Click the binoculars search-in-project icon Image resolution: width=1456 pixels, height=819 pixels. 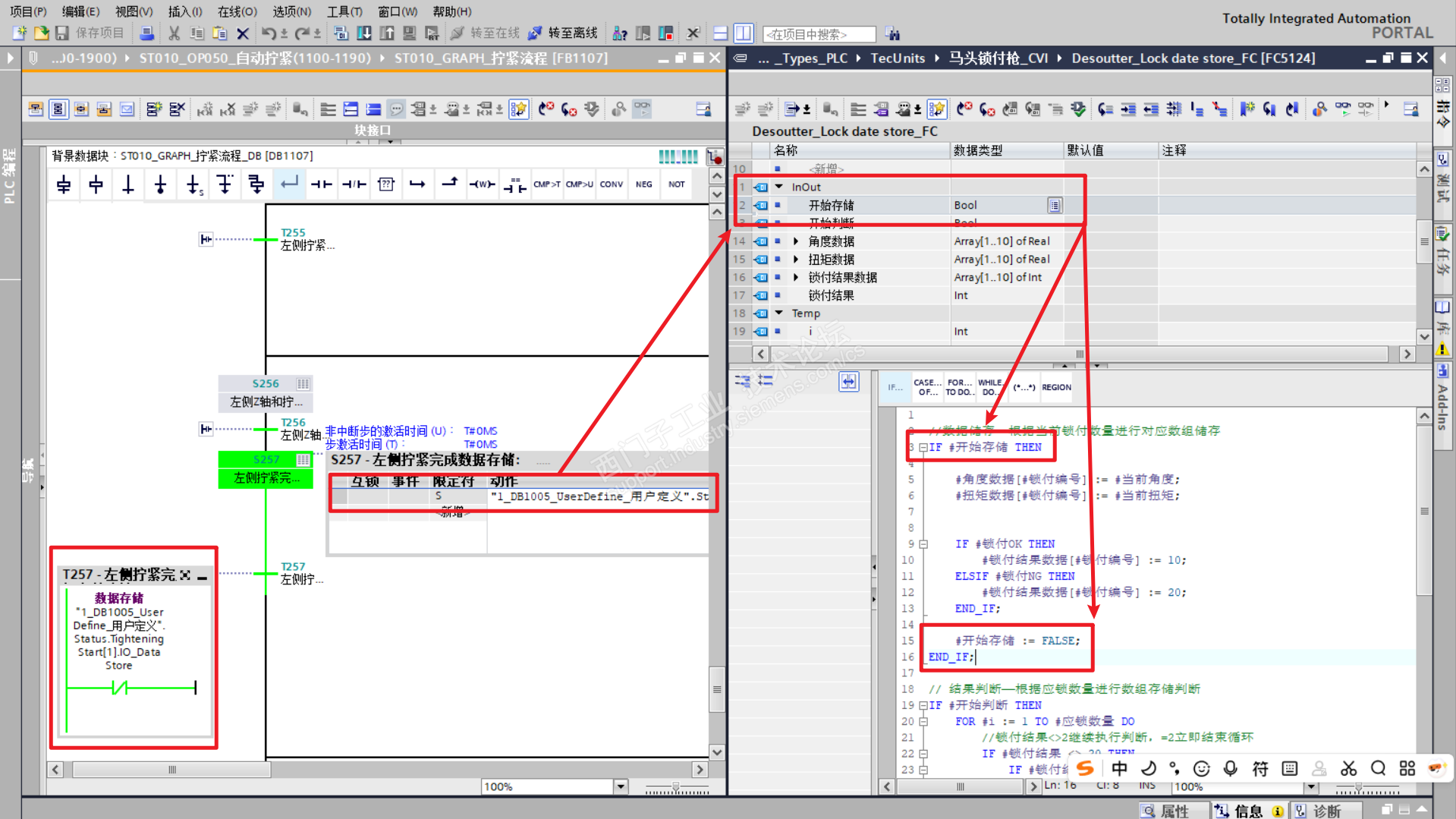[892, 34]
